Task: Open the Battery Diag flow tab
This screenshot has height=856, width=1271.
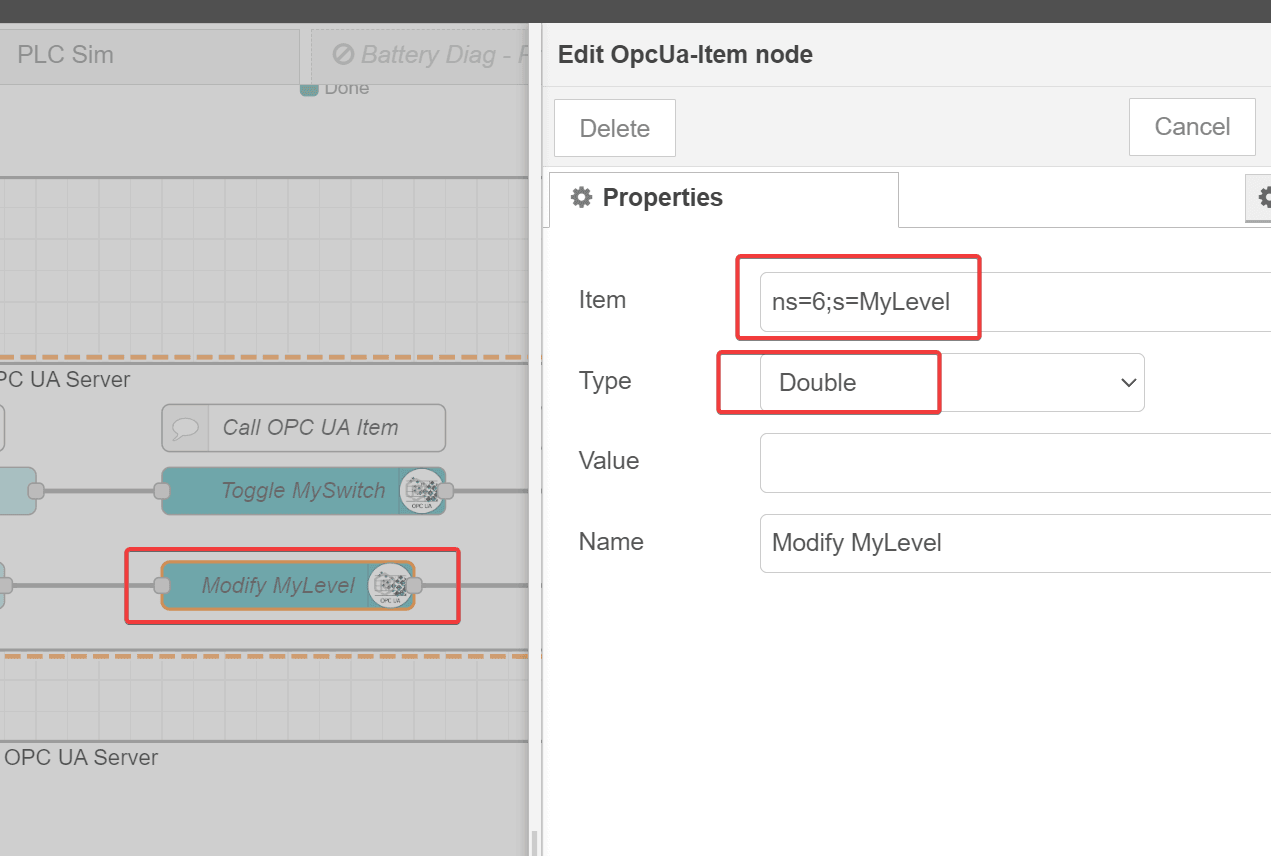Action: point(430,54)
